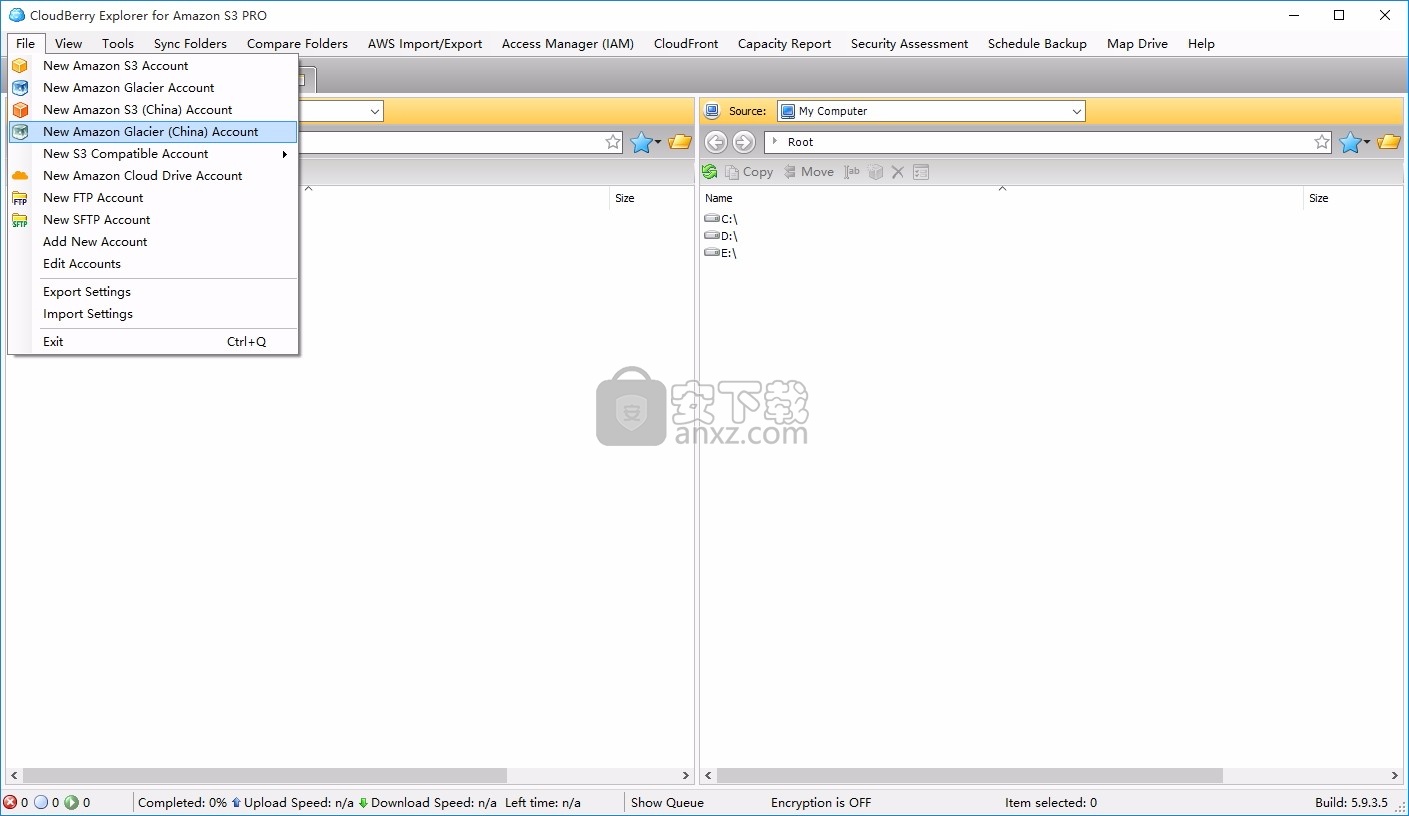This screenshot has width=1409, height=816.
Task: Select the C:\ drive
Action: (721, 219)
